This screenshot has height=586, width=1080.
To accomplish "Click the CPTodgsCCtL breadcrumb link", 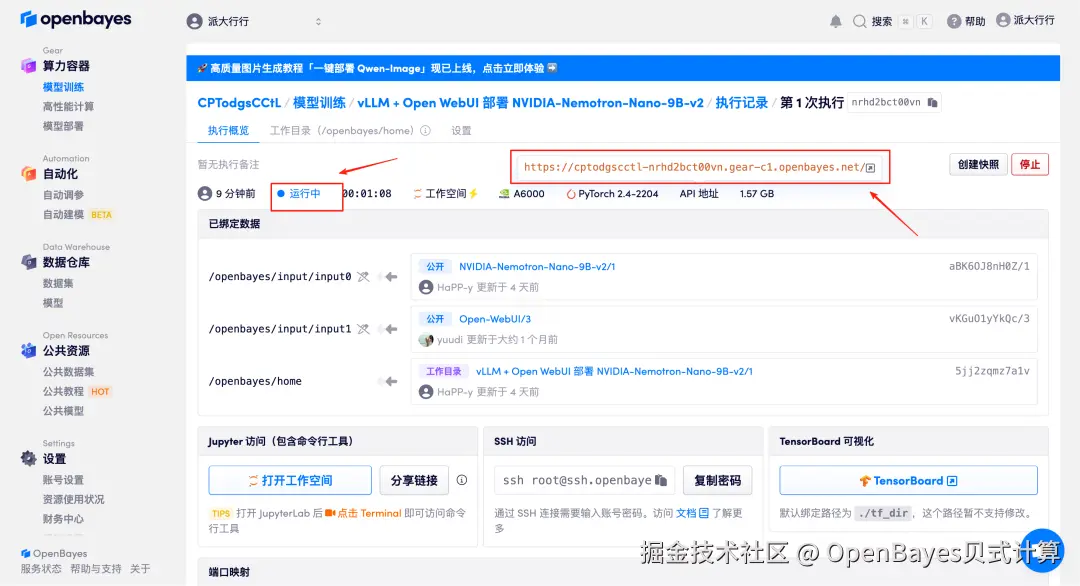I will pyautogui.click(x=239, y=103).
